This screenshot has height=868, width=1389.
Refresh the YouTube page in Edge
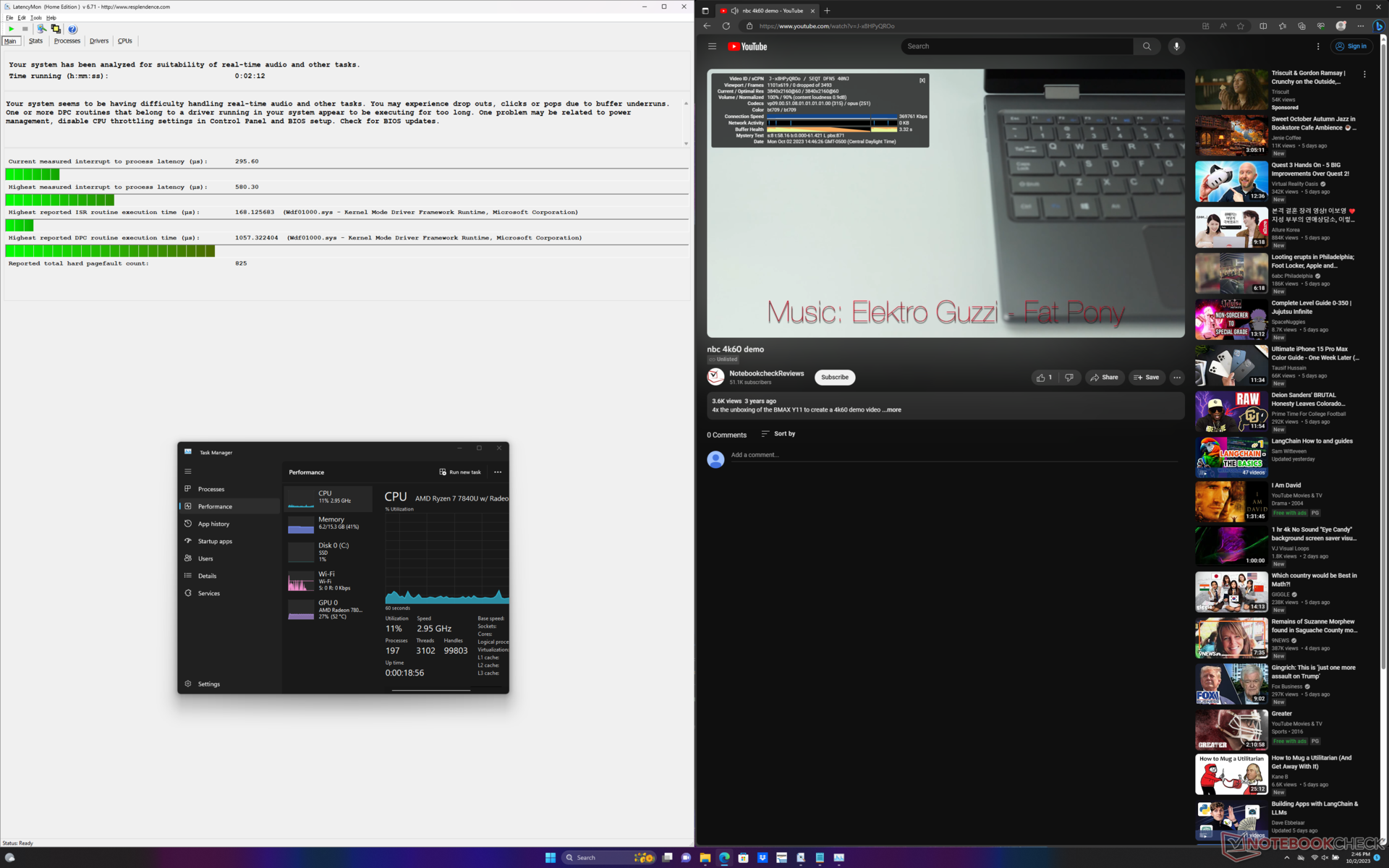pyautogui.click(x=726, y=26)
